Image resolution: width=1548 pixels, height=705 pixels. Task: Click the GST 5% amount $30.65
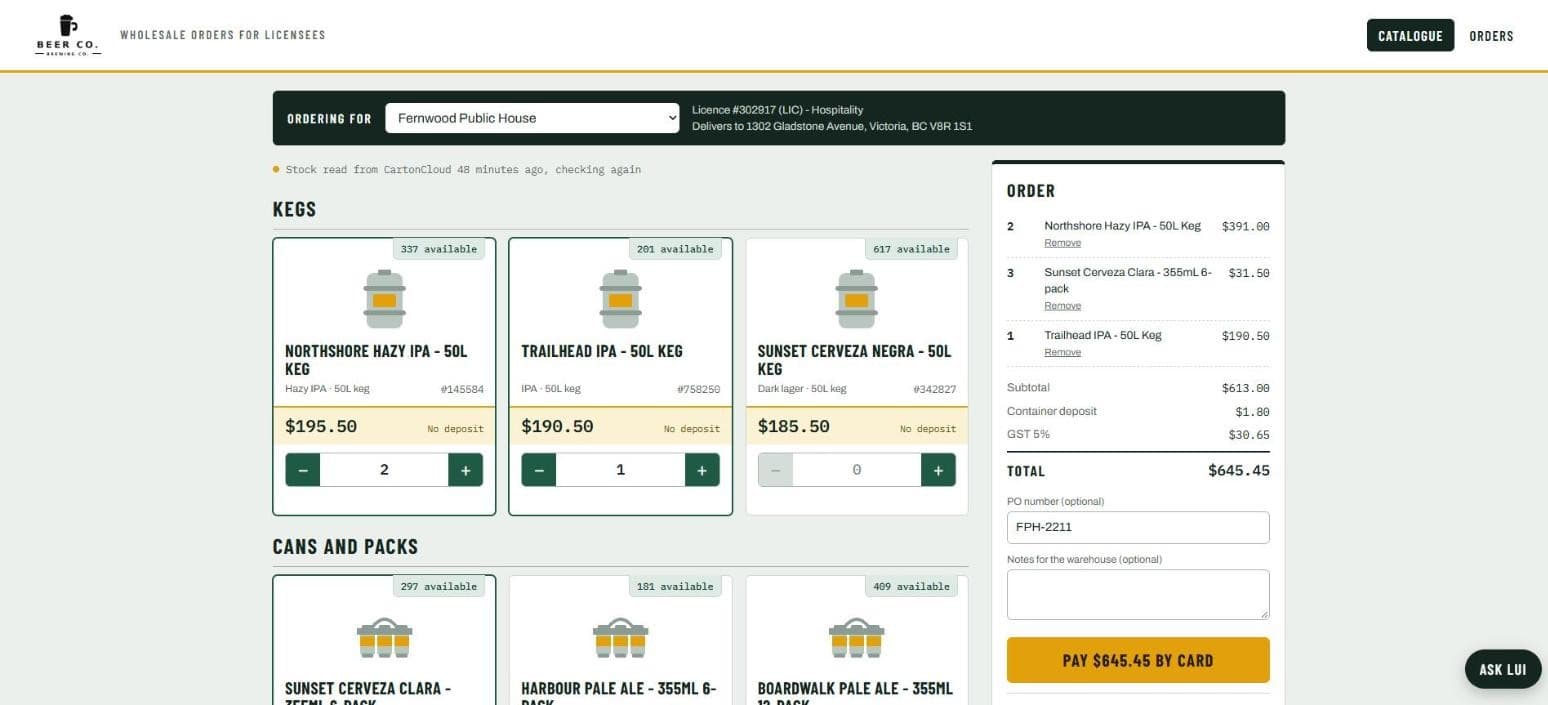(1249, 435)
